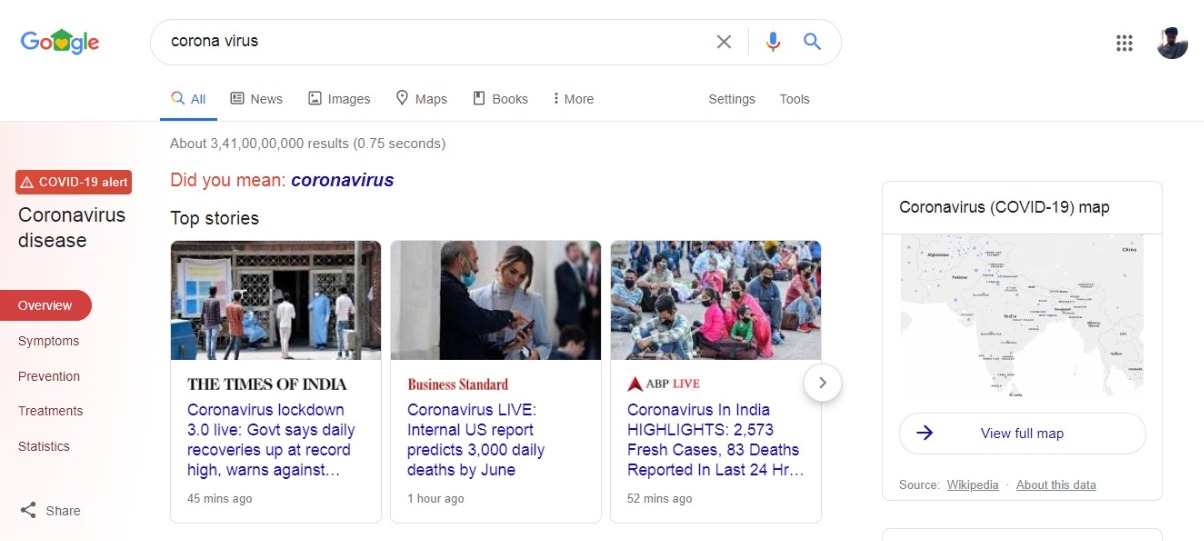Open the Settings menu
Viewport: 1204px width, 541px height.
pos(731,99)
